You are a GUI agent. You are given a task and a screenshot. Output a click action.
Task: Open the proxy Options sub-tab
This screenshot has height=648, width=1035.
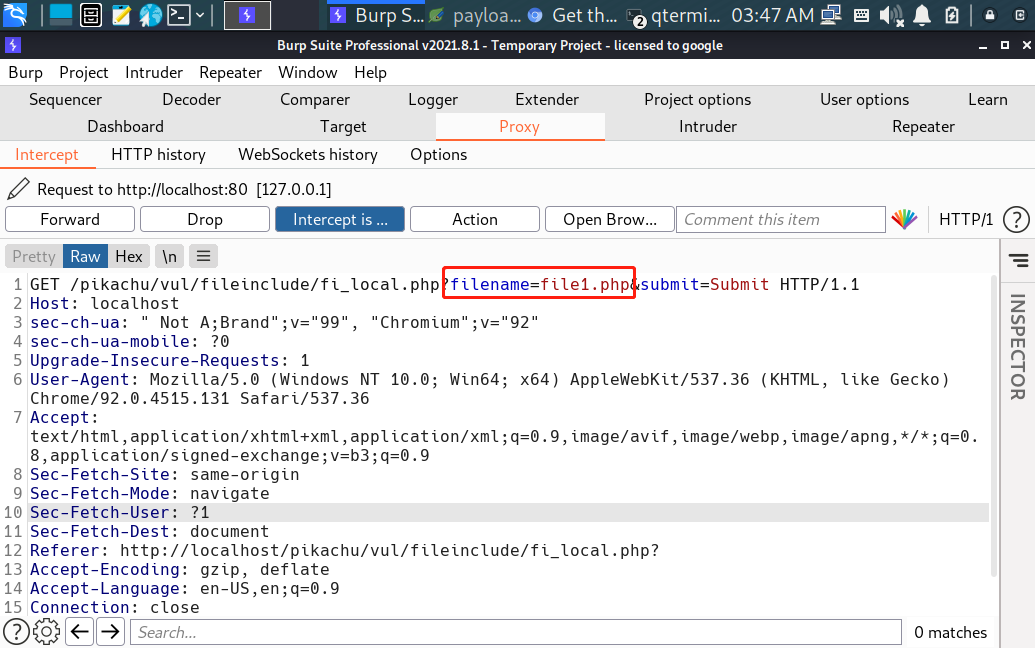click(x=438, y=154)
